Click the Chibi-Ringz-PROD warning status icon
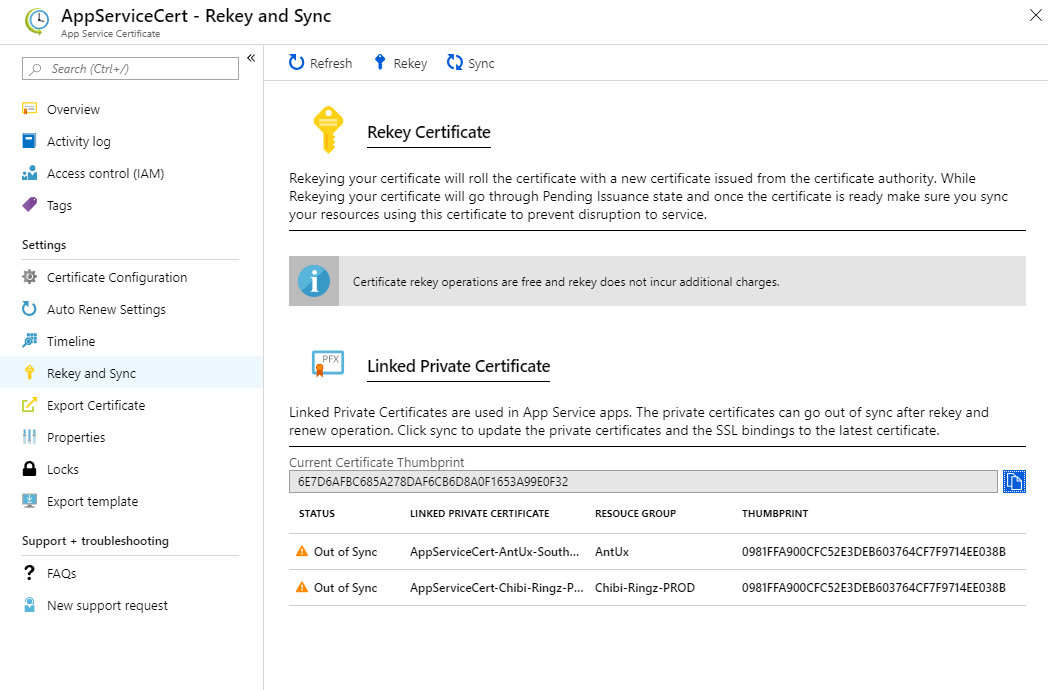This screenshot has width=1048, height=690. (x=302, y=588)
